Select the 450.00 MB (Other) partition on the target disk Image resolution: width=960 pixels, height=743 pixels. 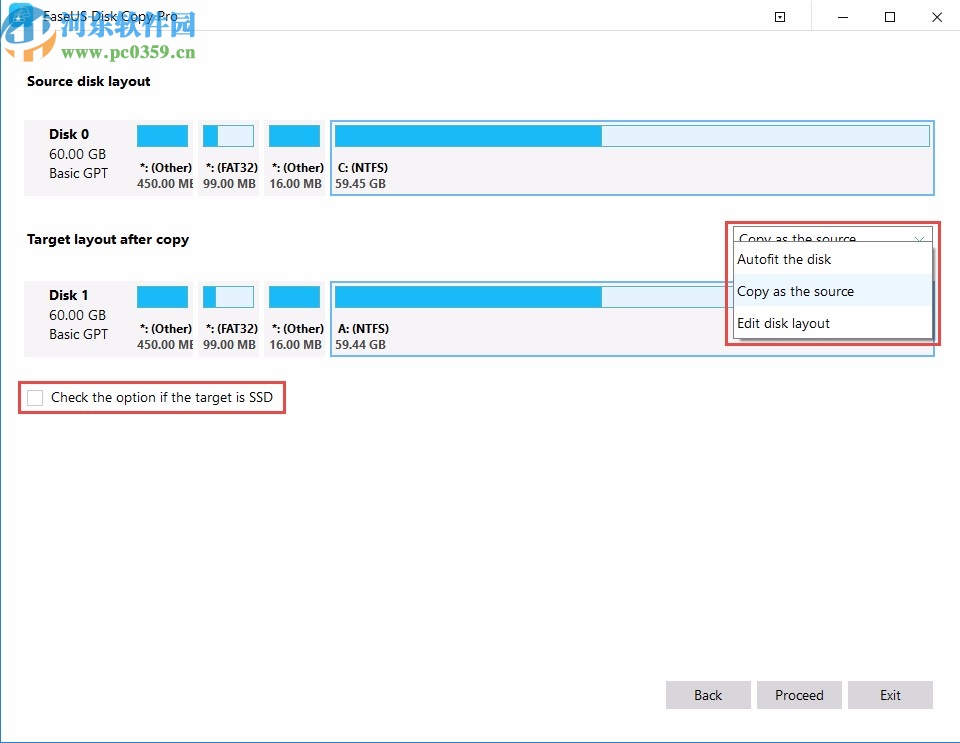[x=163, y=319]
